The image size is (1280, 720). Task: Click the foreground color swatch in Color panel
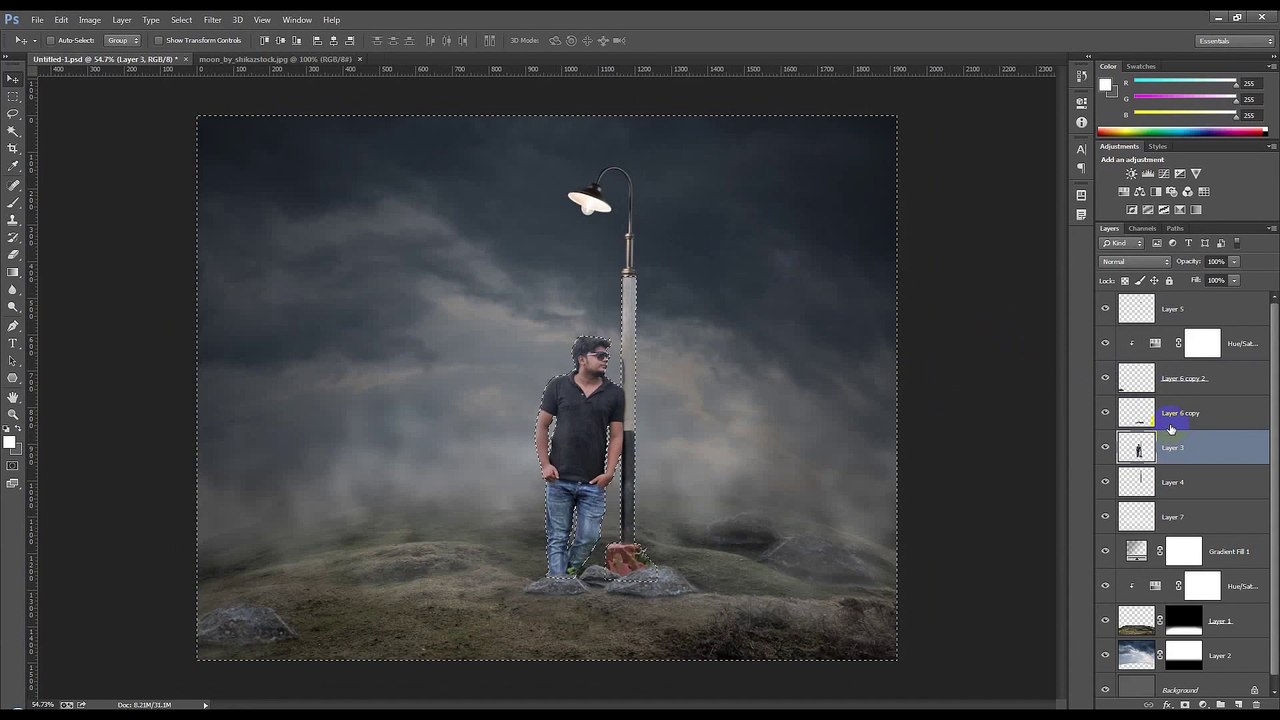click(1105, 85)
